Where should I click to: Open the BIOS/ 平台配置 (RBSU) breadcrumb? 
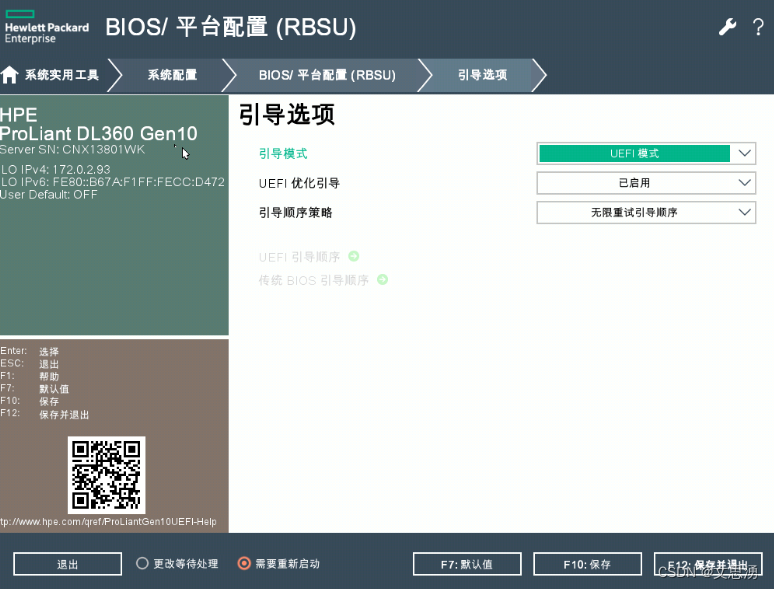point(327,75)
